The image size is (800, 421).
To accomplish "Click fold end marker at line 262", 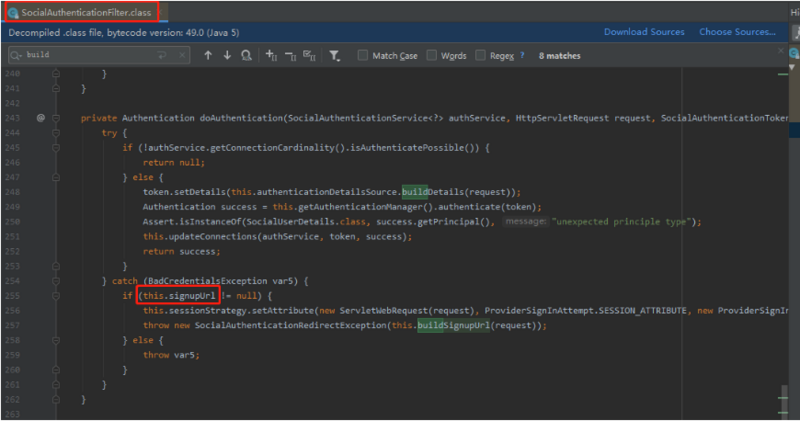I will tap(56, 399).
